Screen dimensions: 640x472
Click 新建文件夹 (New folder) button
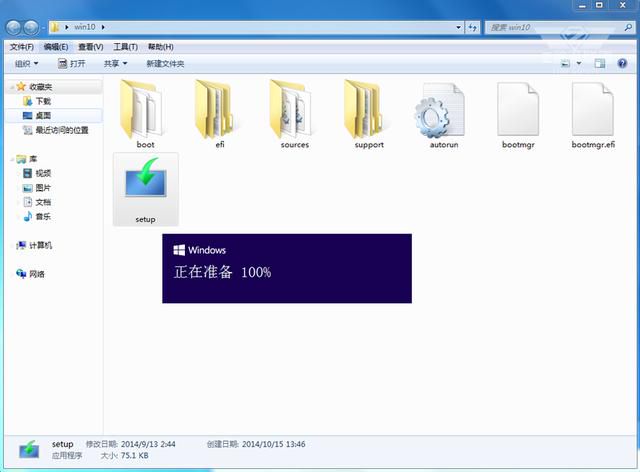tap(165, 63)
